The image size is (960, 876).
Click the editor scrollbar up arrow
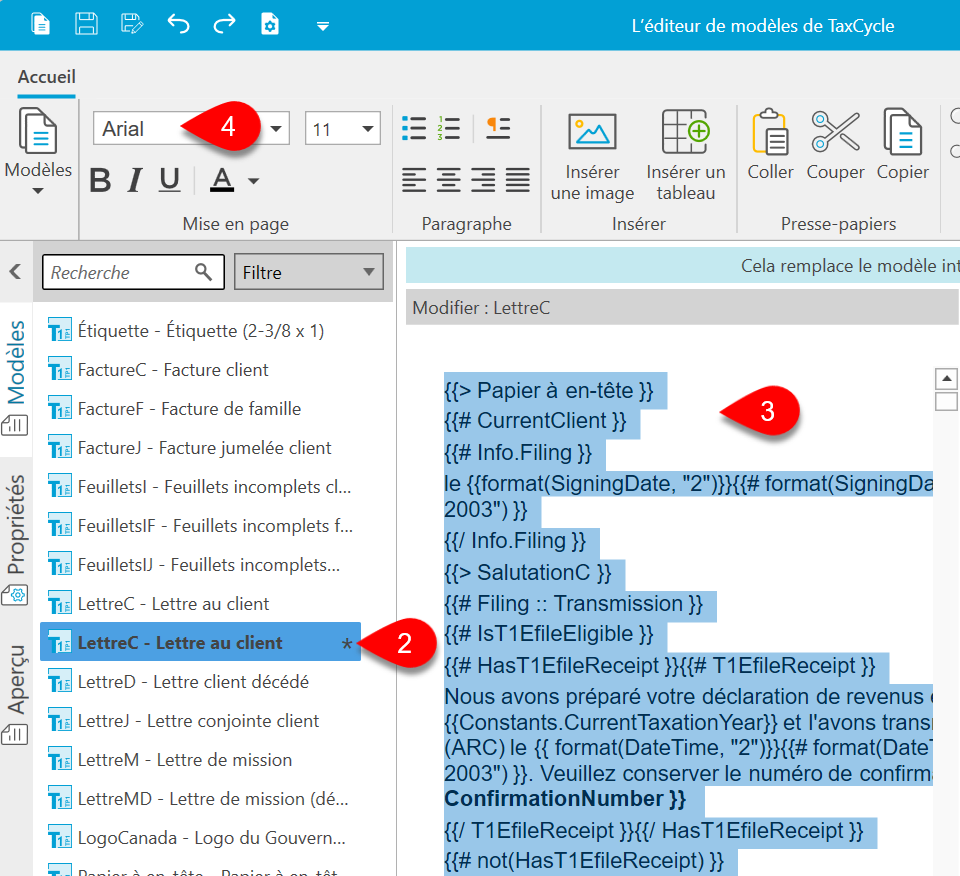[947, 378]
